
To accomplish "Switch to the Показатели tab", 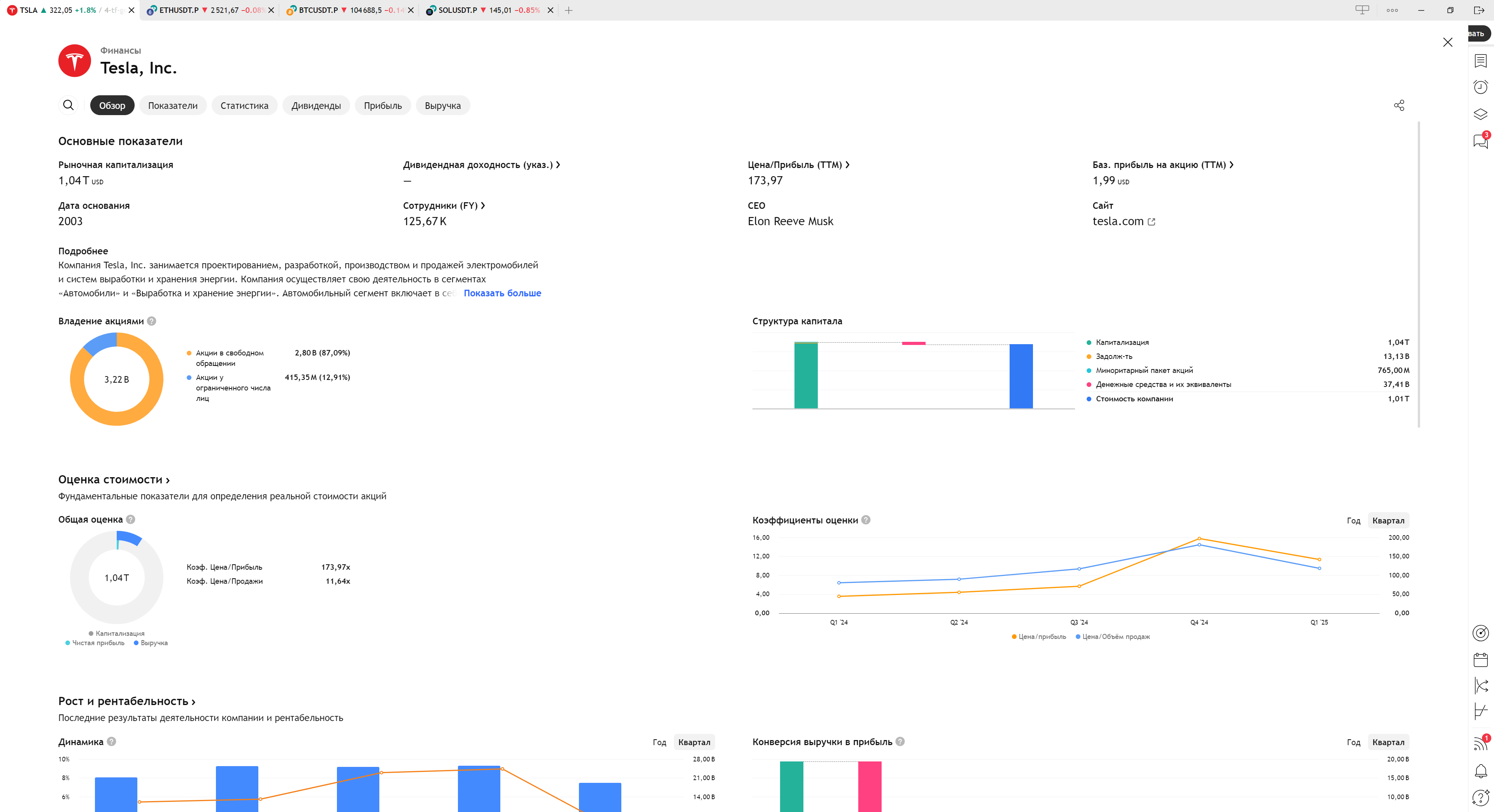I will [173, 105].
